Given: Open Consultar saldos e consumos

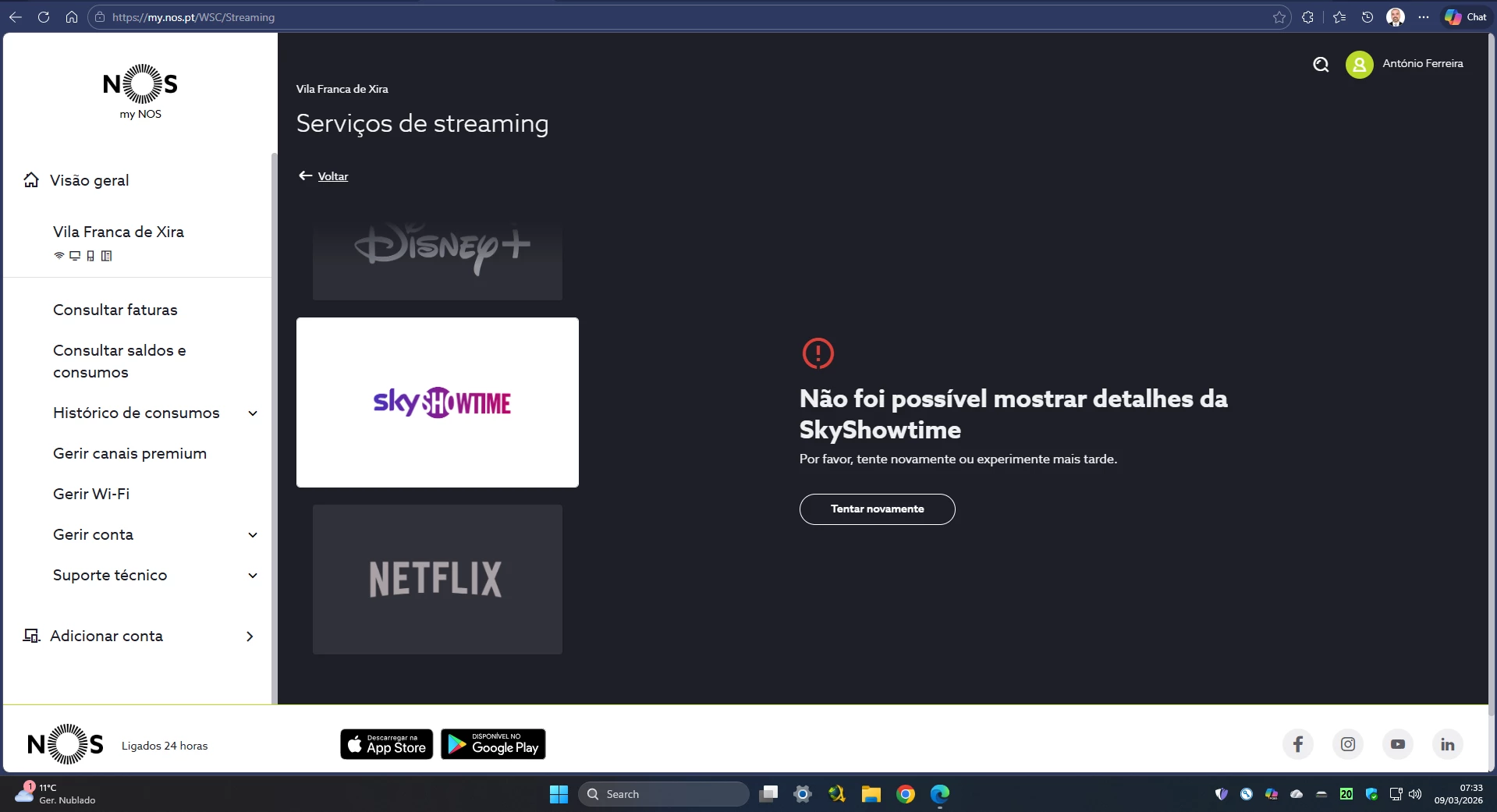Looking at the screenshot, I should pos(119,361).
